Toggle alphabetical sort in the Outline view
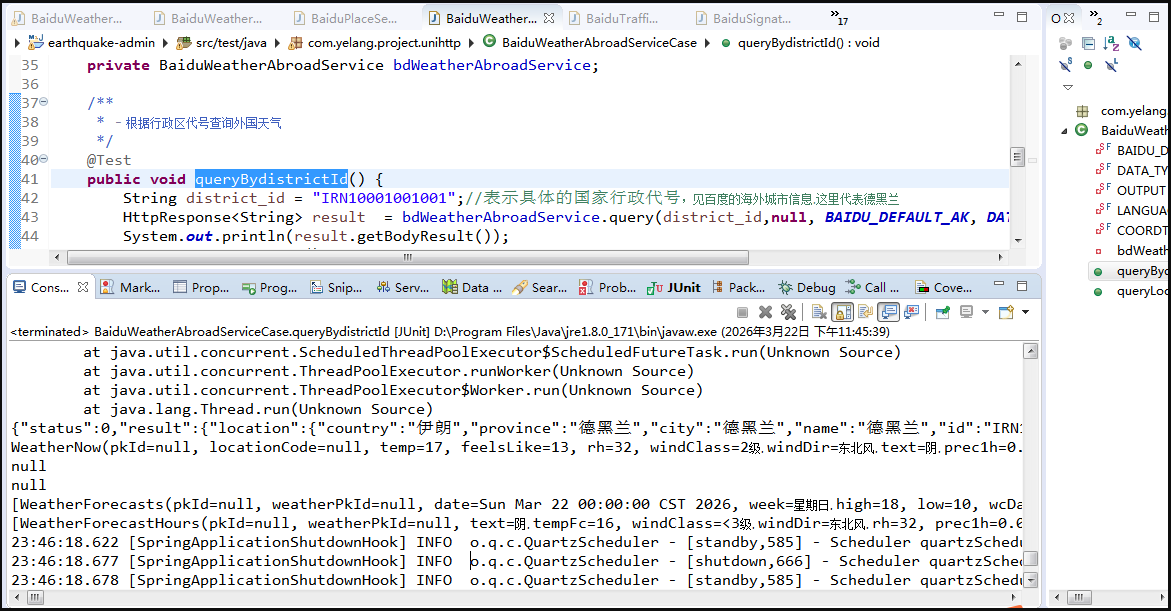This screenshot has width=1171, height=611. (1111, 43)
